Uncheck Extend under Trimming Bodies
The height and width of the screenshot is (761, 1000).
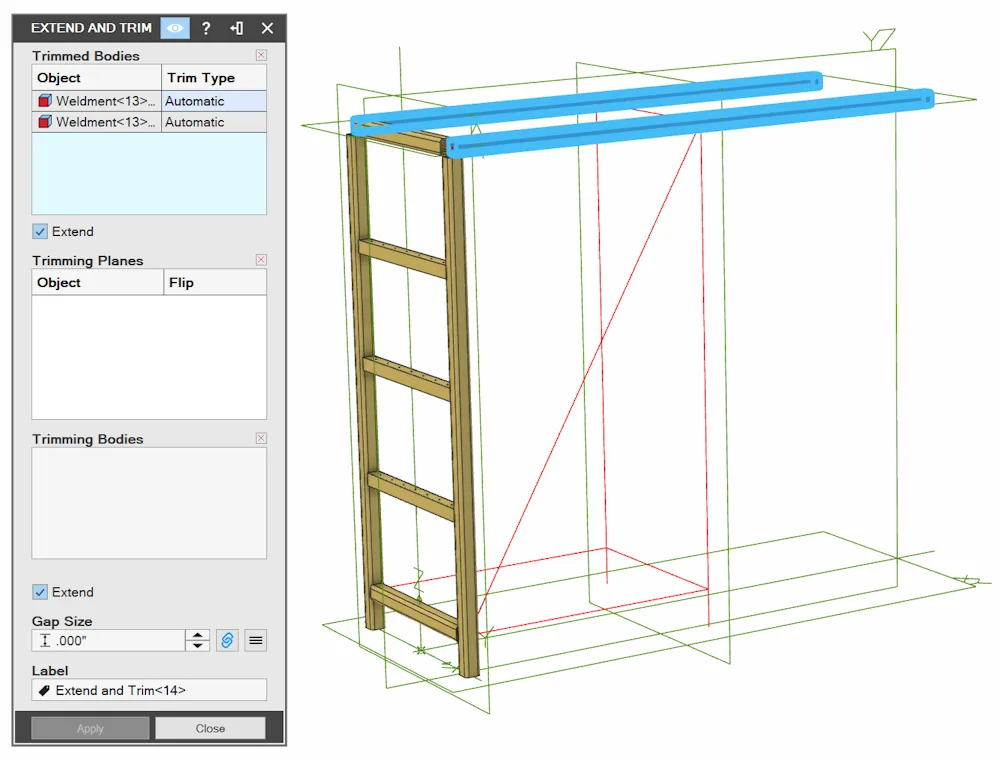pos(40,592)
